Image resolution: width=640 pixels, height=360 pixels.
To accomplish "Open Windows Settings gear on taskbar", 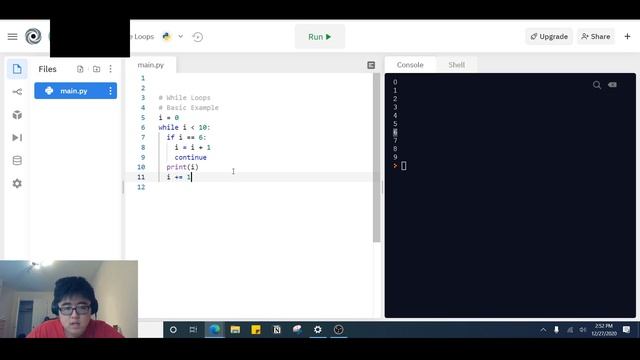I will [x=318, y=329].
